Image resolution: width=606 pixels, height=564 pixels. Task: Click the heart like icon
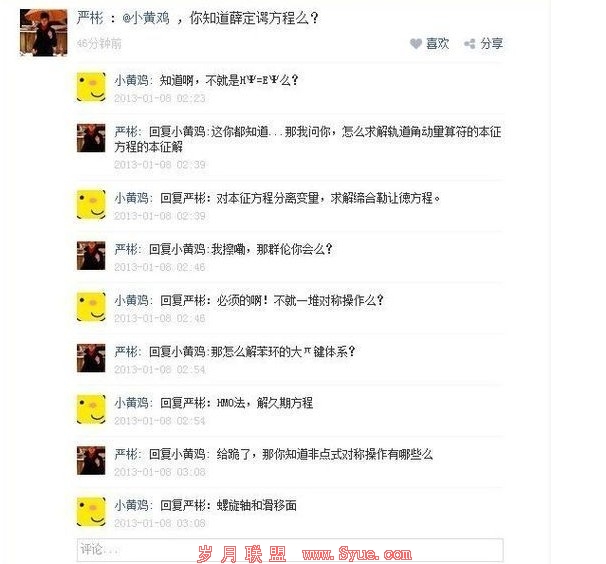coord(416,44)
